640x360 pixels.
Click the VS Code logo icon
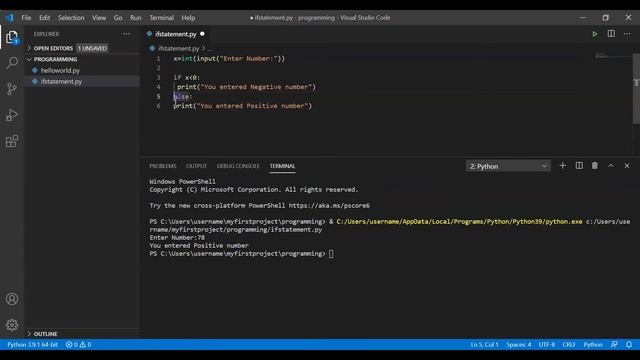coord(9,18)
